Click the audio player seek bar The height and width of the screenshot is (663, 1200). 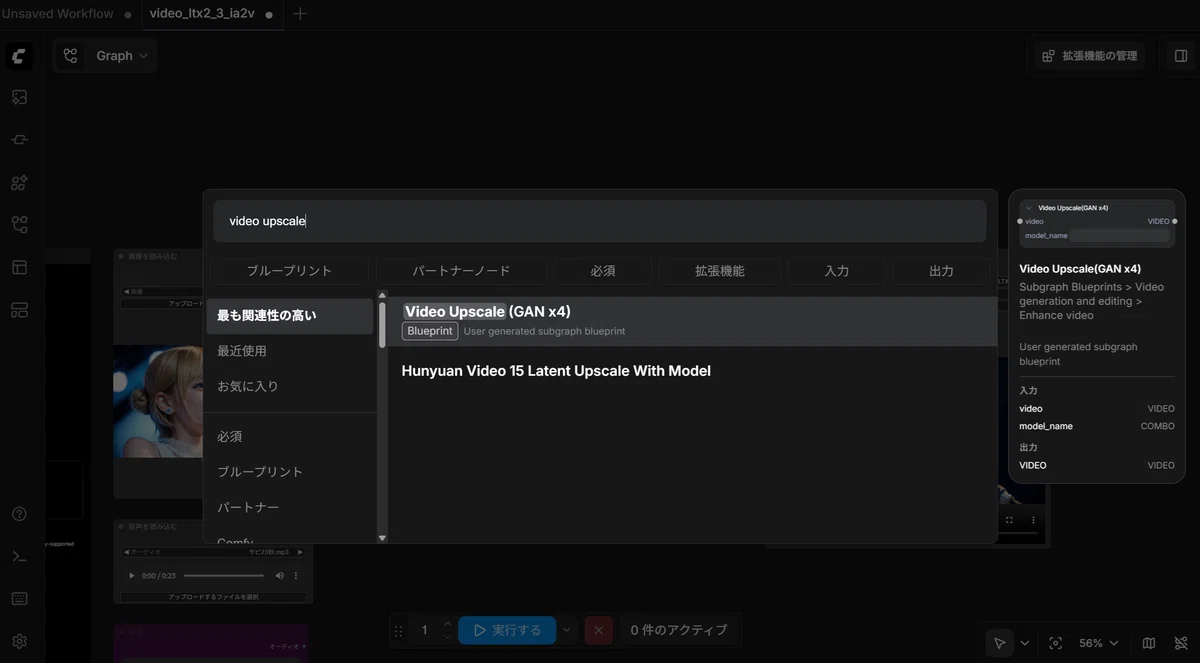click(x=224, y=576)
